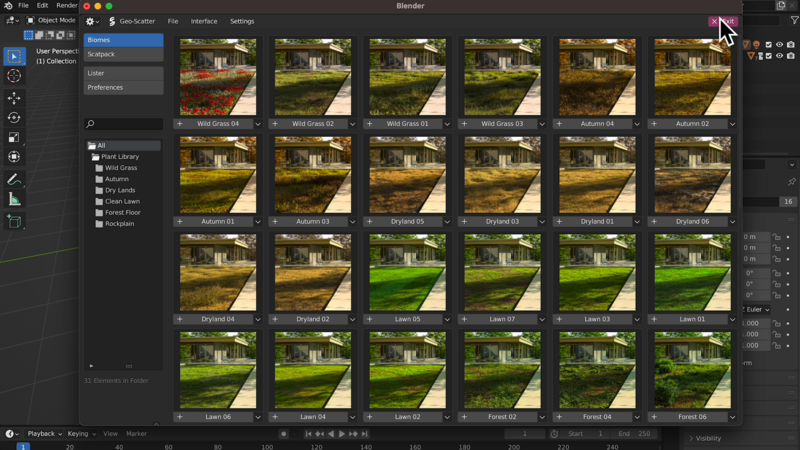
Task: Open the Autumn 04 dropdown arrow
Action: pyautogui.click(x=637, y=123)
